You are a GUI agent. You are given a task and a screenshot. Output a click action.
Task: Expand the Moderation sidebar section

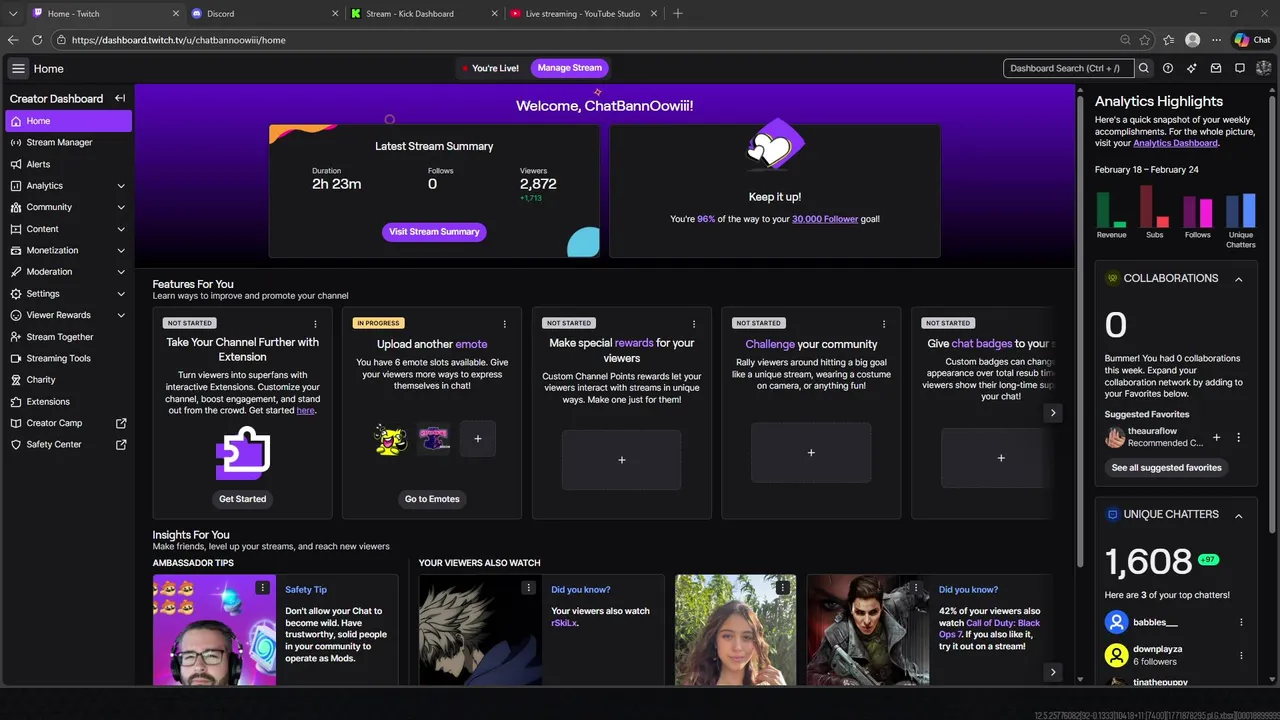click(121, 272)
